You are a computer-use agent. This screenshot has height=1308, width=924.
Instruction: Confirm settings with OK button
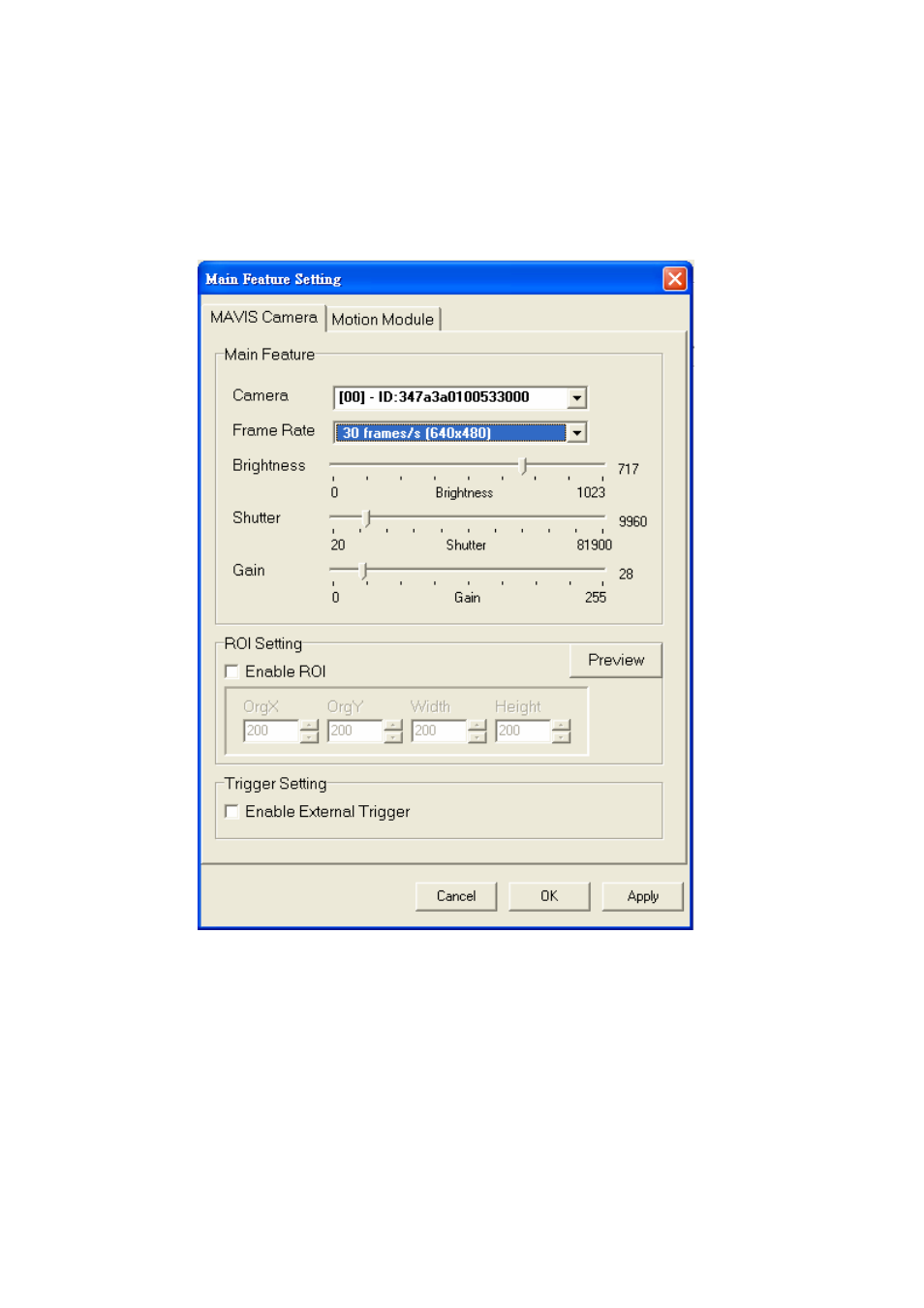549,896
